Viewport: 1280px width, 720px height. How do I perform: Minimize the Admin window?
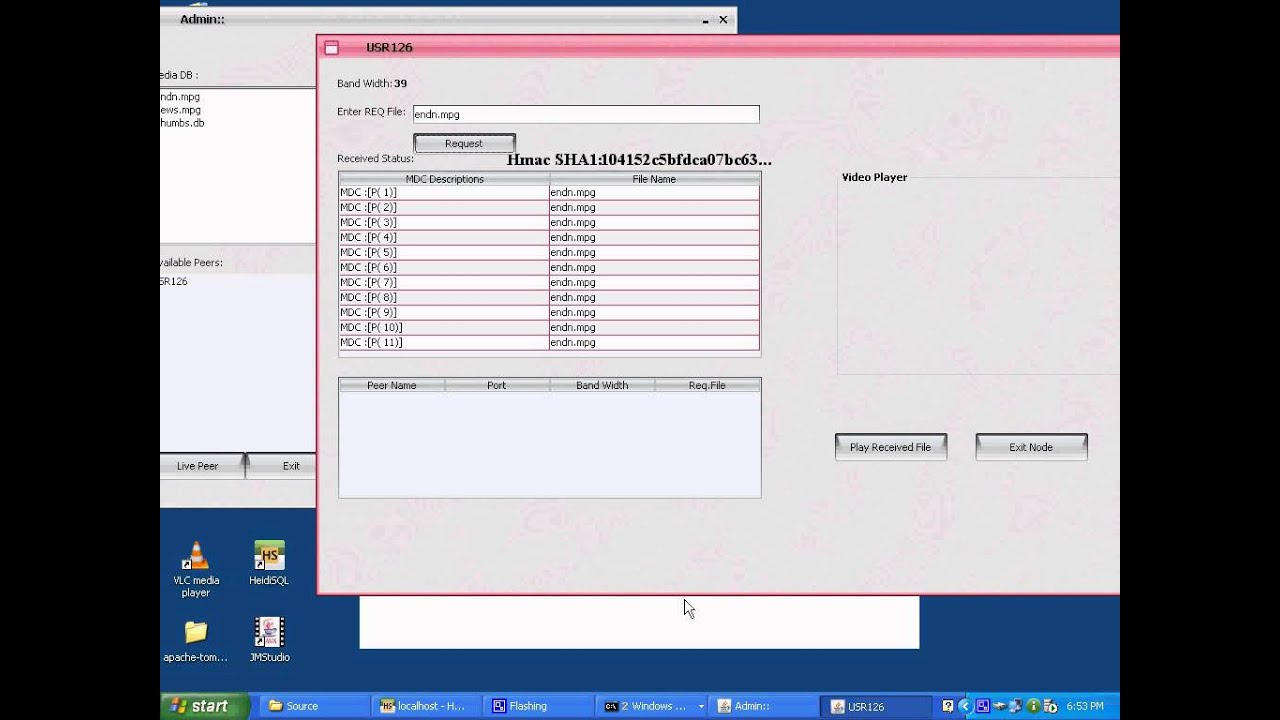point(705,19)
